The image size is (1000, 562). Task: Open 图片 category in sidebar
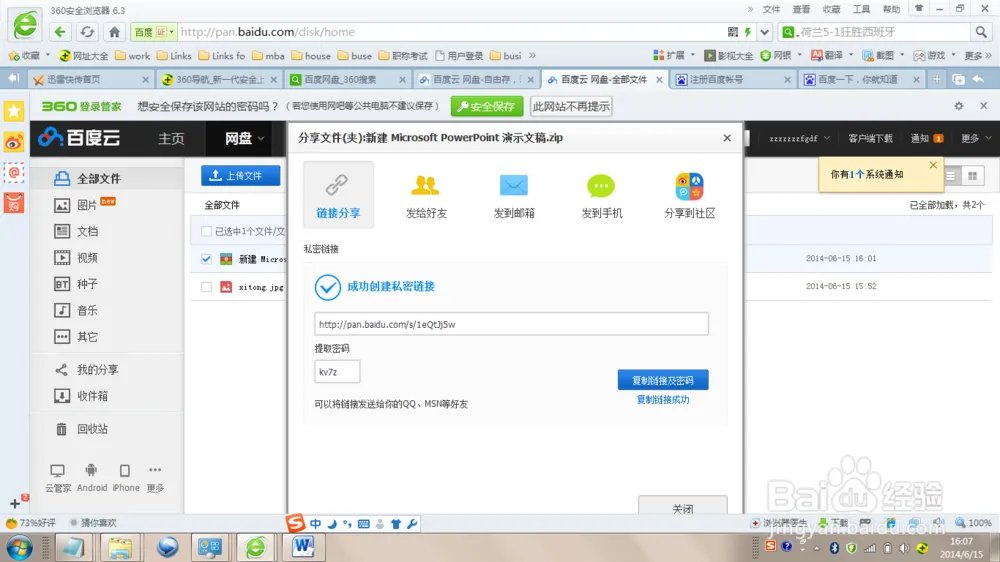(85, 205)
